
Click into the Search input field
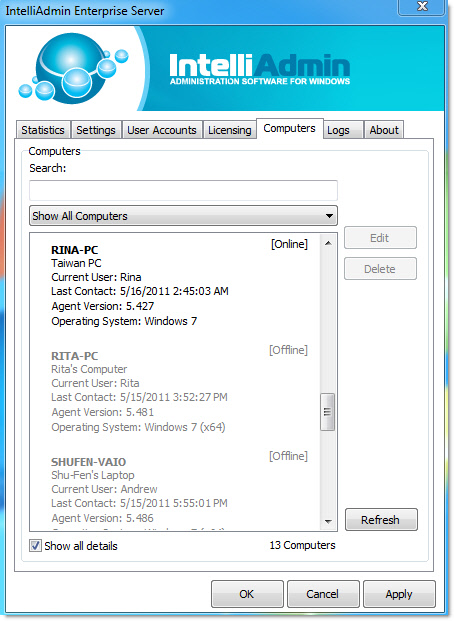click(183, 190)
